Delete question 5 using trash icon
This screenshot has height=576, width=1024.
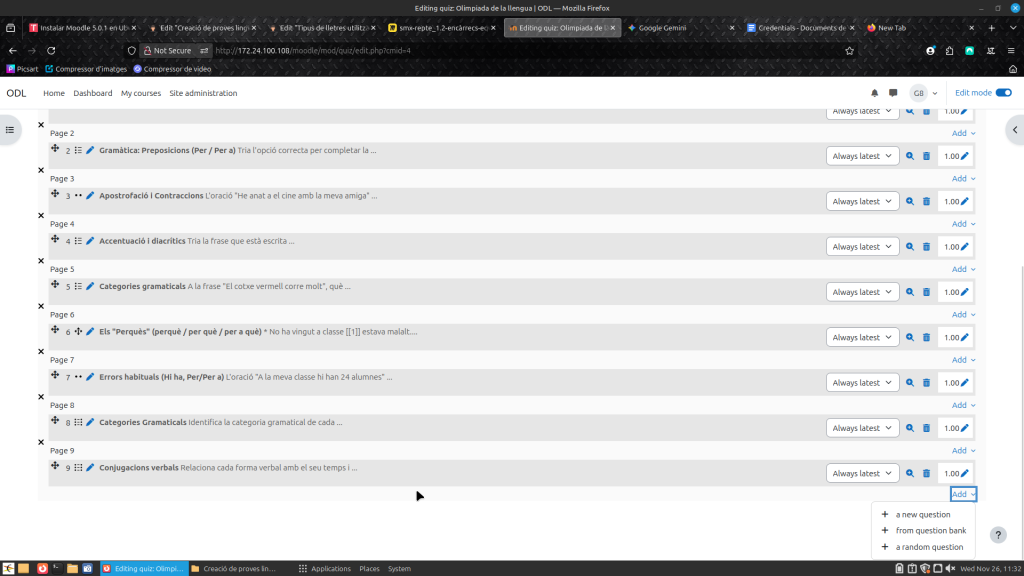pyautogui.click(x=926, y=292)
